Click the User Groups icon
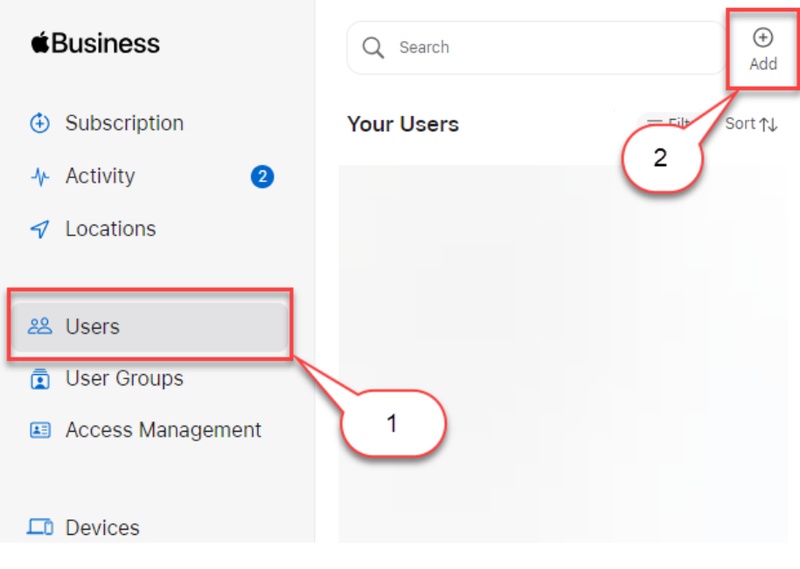The width and height of the screenshot is (800, 569). click(40, 379)
